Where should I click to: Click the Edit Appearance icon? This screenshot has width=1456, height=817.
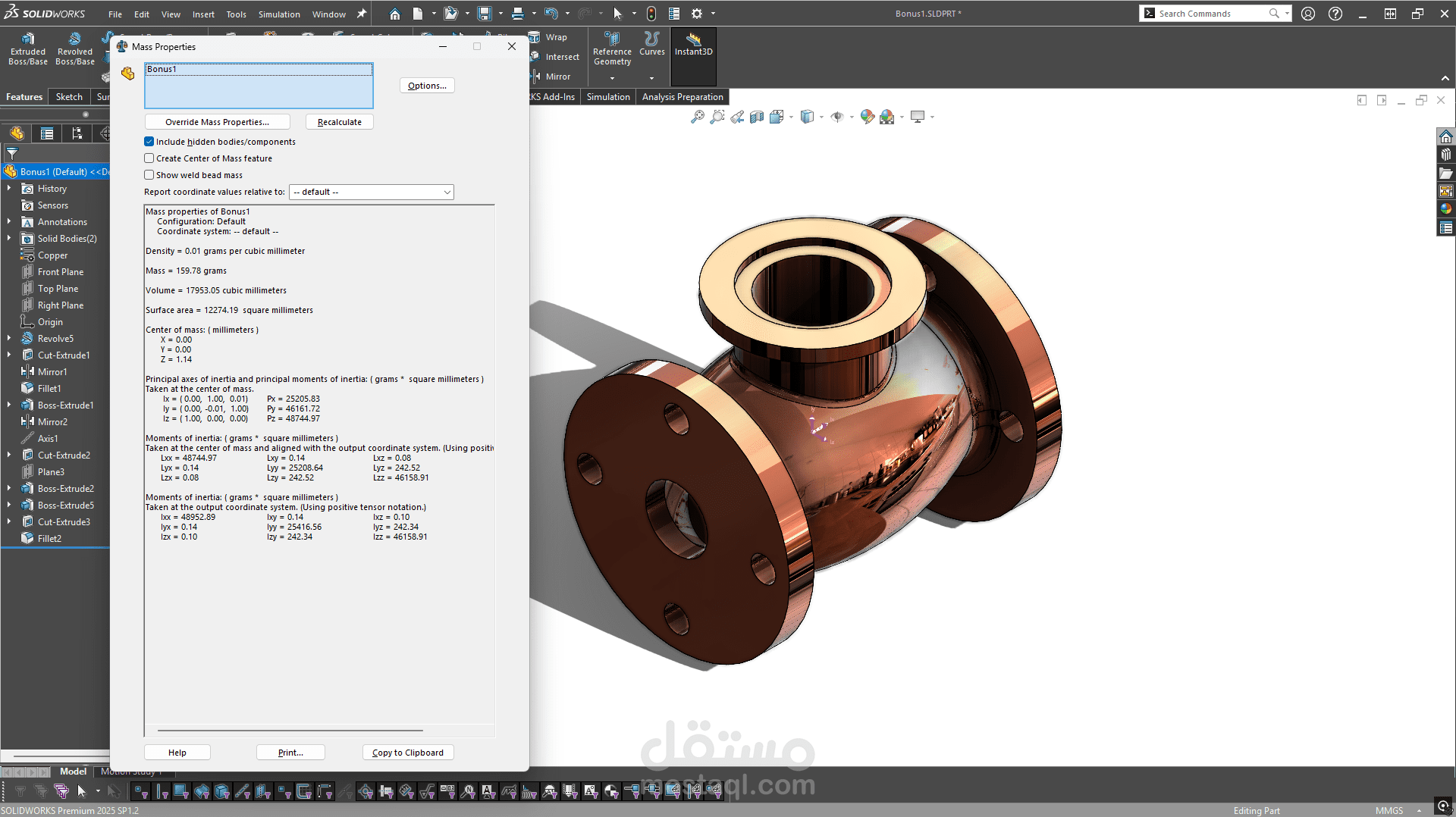pos(868,117)
